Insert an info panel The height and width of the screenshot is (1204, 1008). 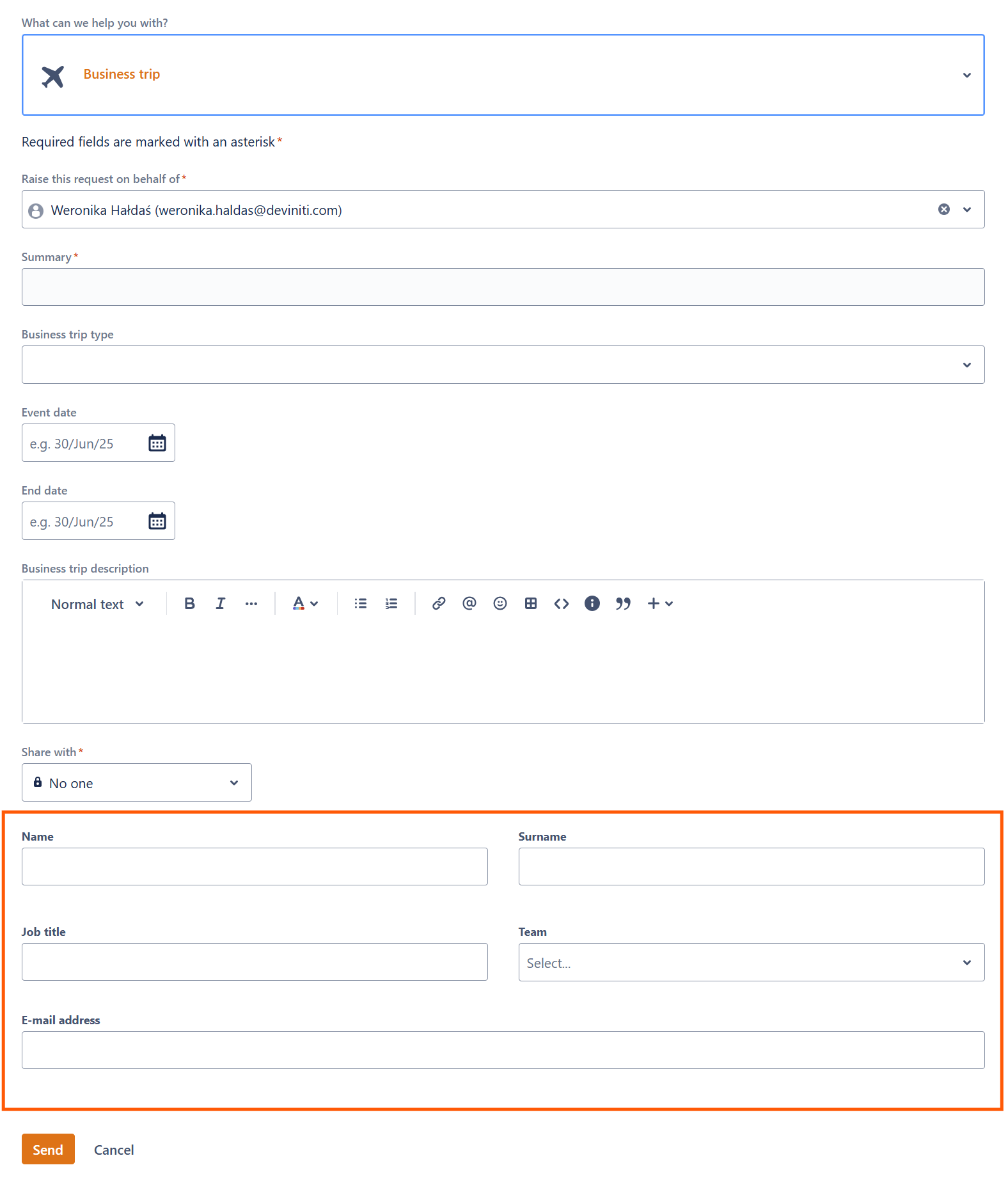pos(592,603)
